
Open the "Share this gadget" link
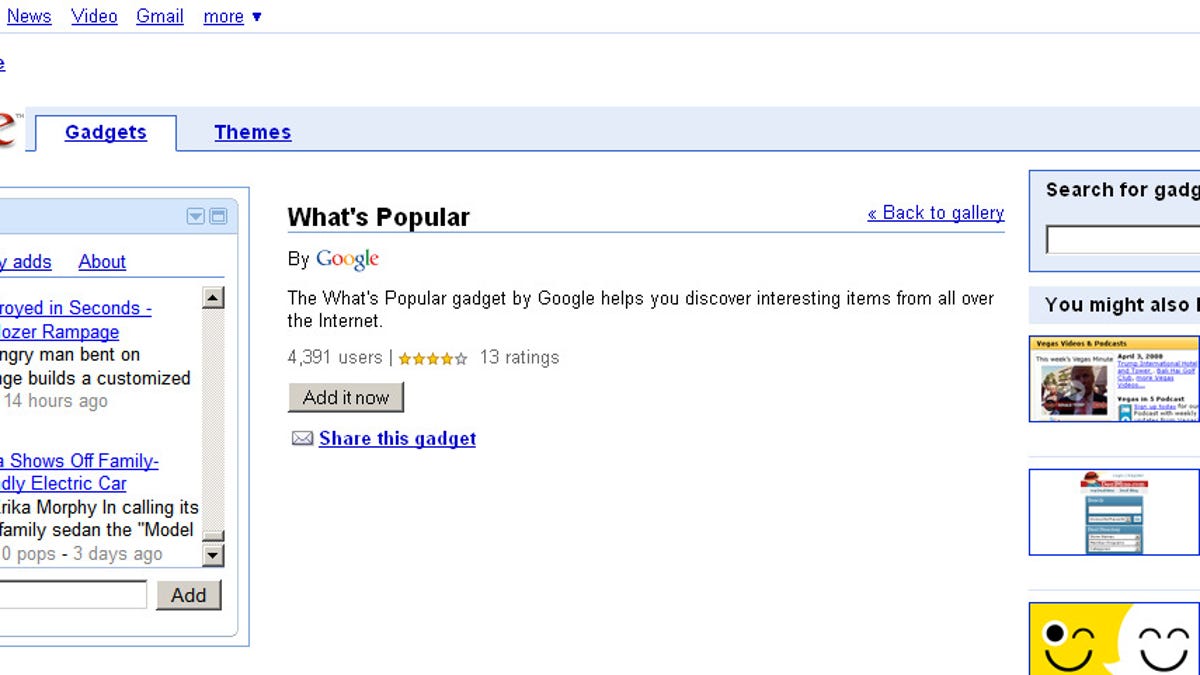397,438
